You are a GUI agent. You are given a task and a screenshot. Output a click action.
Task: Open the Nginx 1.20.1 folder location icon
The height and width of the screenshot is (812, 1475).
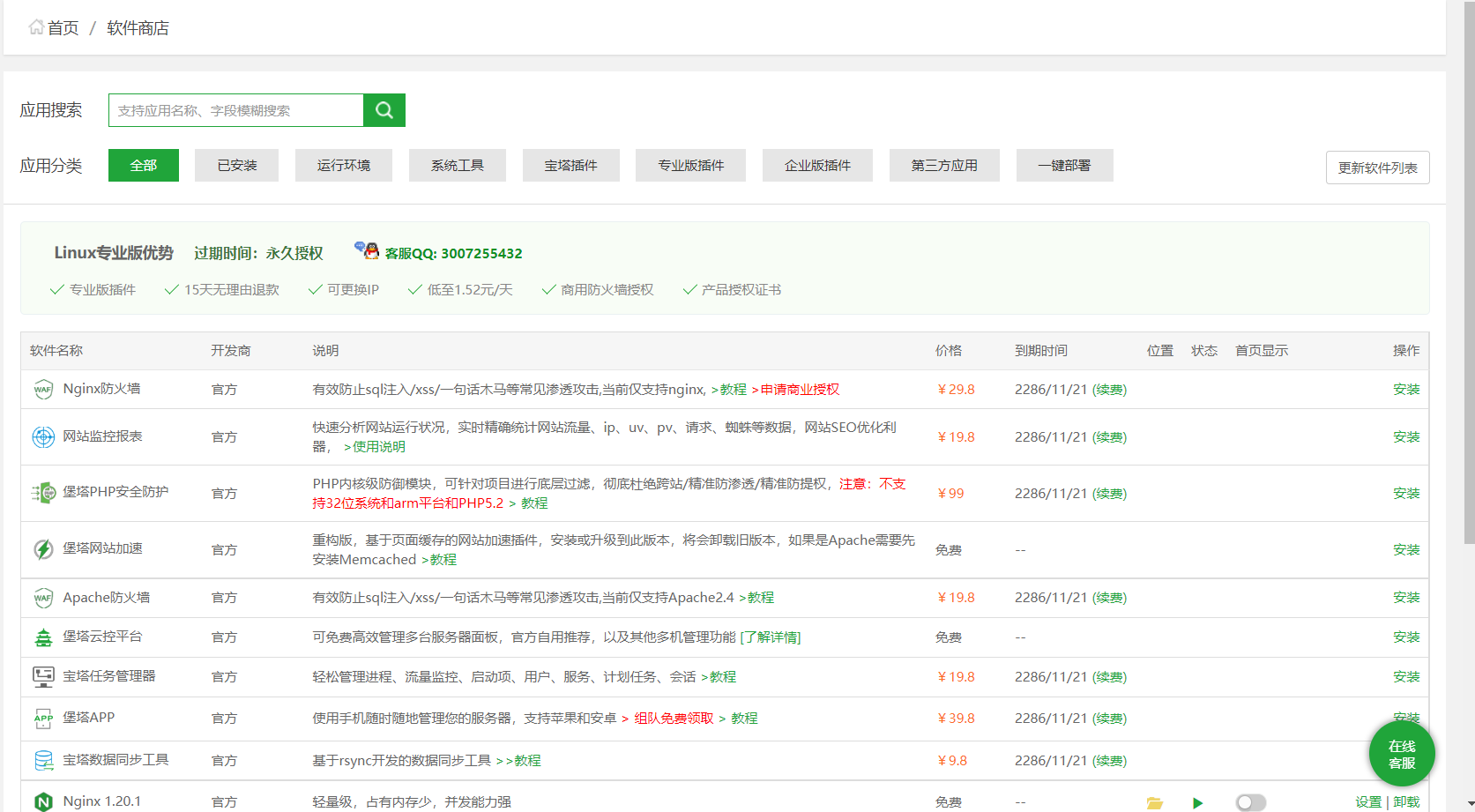[1154, 802]
